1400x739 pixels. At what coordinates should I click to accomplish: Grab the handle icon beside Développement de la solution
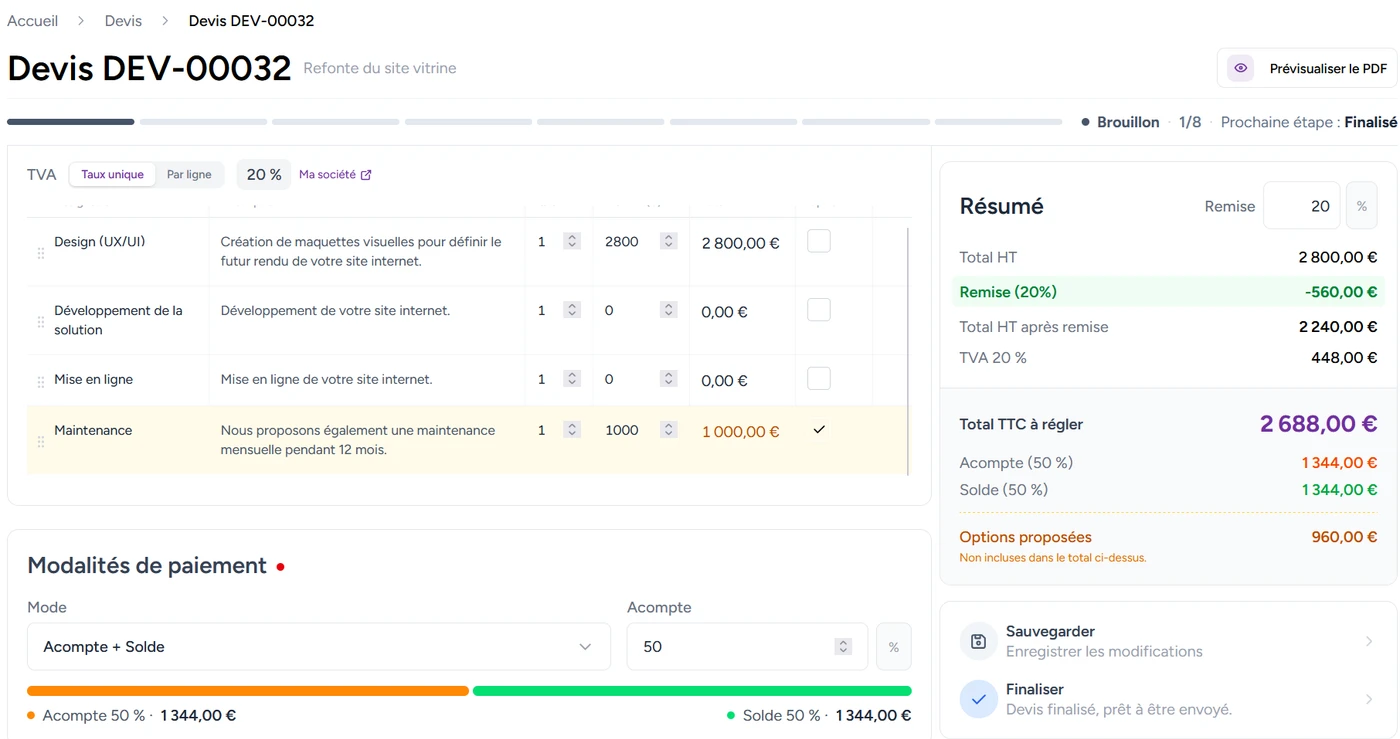point(41,322)
